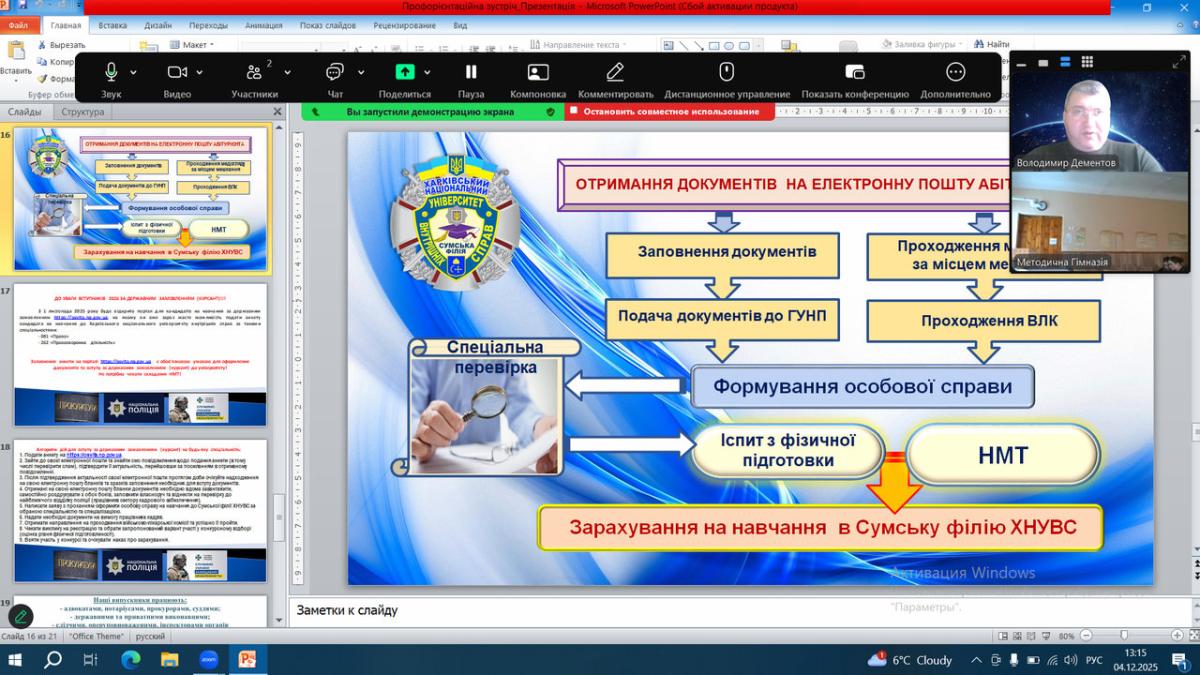The width and height of the screenshot is (1200, 675).
Task: Open the Компоновка layout options
Action: tap(538, 73)
